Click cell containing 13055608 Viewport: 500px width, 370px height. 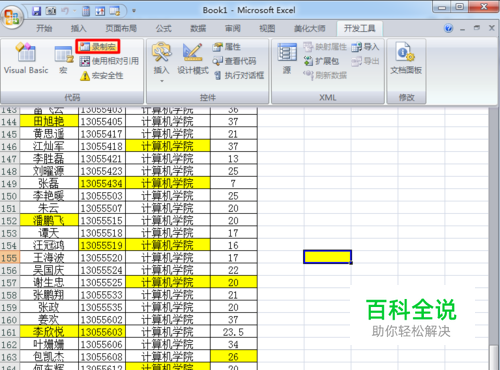pyautogui.click(x=102, y=357)
